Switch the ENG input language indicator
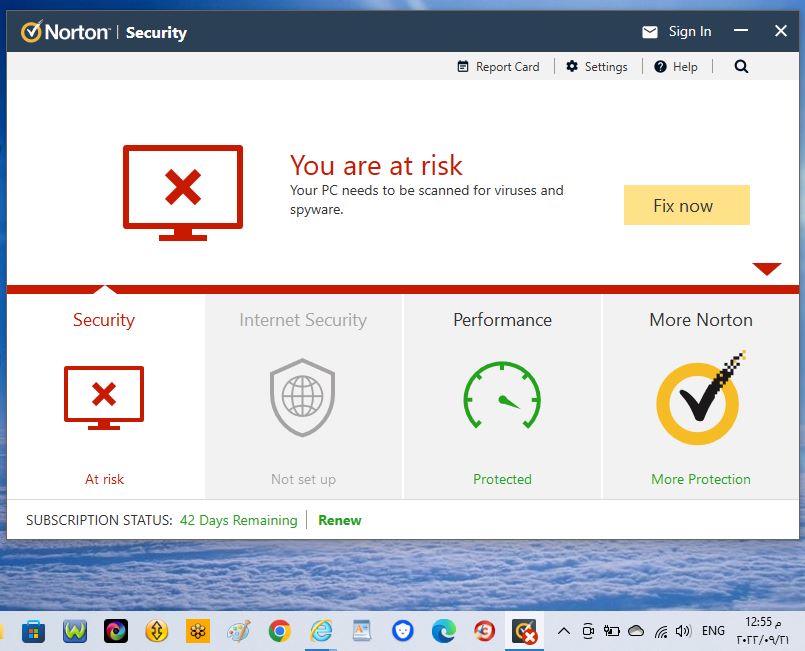805x651 pixels. [713, 630]
